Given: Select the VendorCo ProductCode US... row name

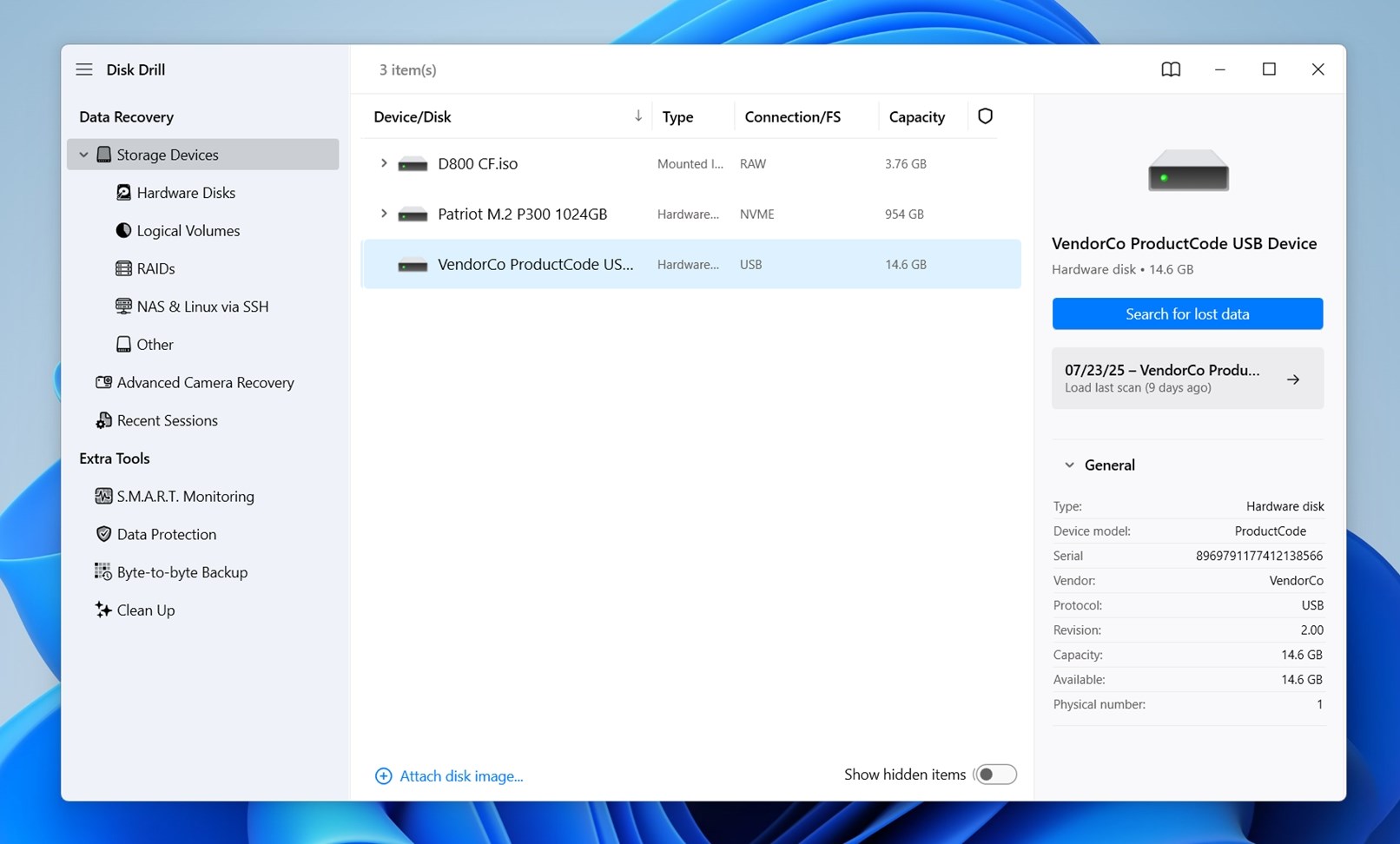Looking at the screenshot, I should pos(535,265).
